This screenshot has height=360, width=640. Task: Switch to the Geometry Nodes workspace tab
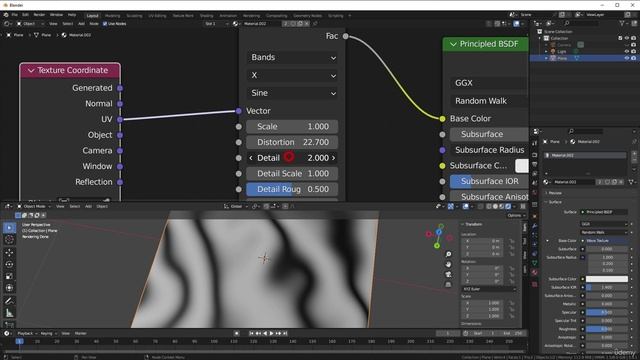tap(307, 16)
